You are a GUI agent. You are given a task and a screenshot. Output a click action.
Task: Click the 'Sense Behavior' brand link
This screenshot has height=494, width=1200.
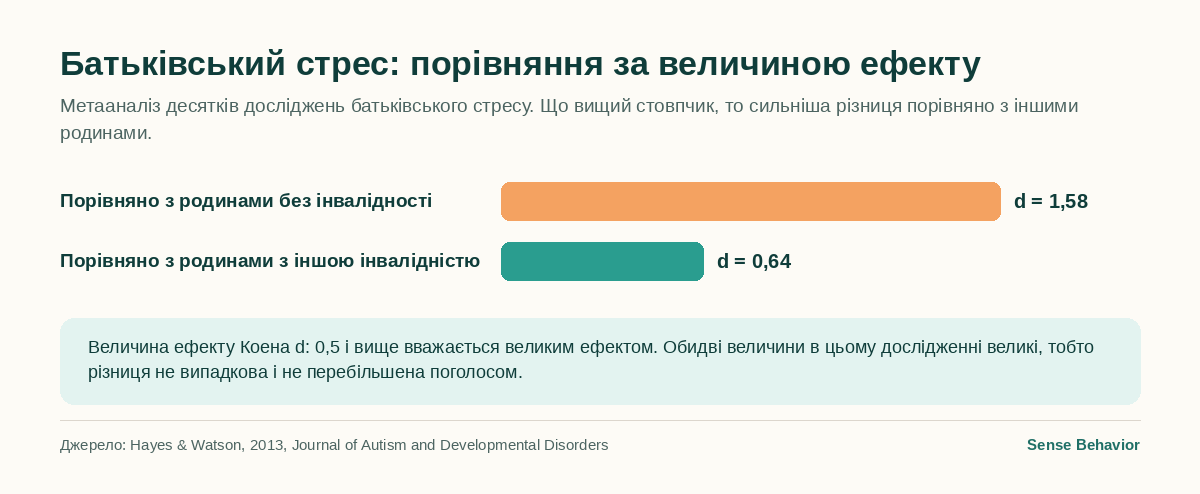[x=1083, y=445]
